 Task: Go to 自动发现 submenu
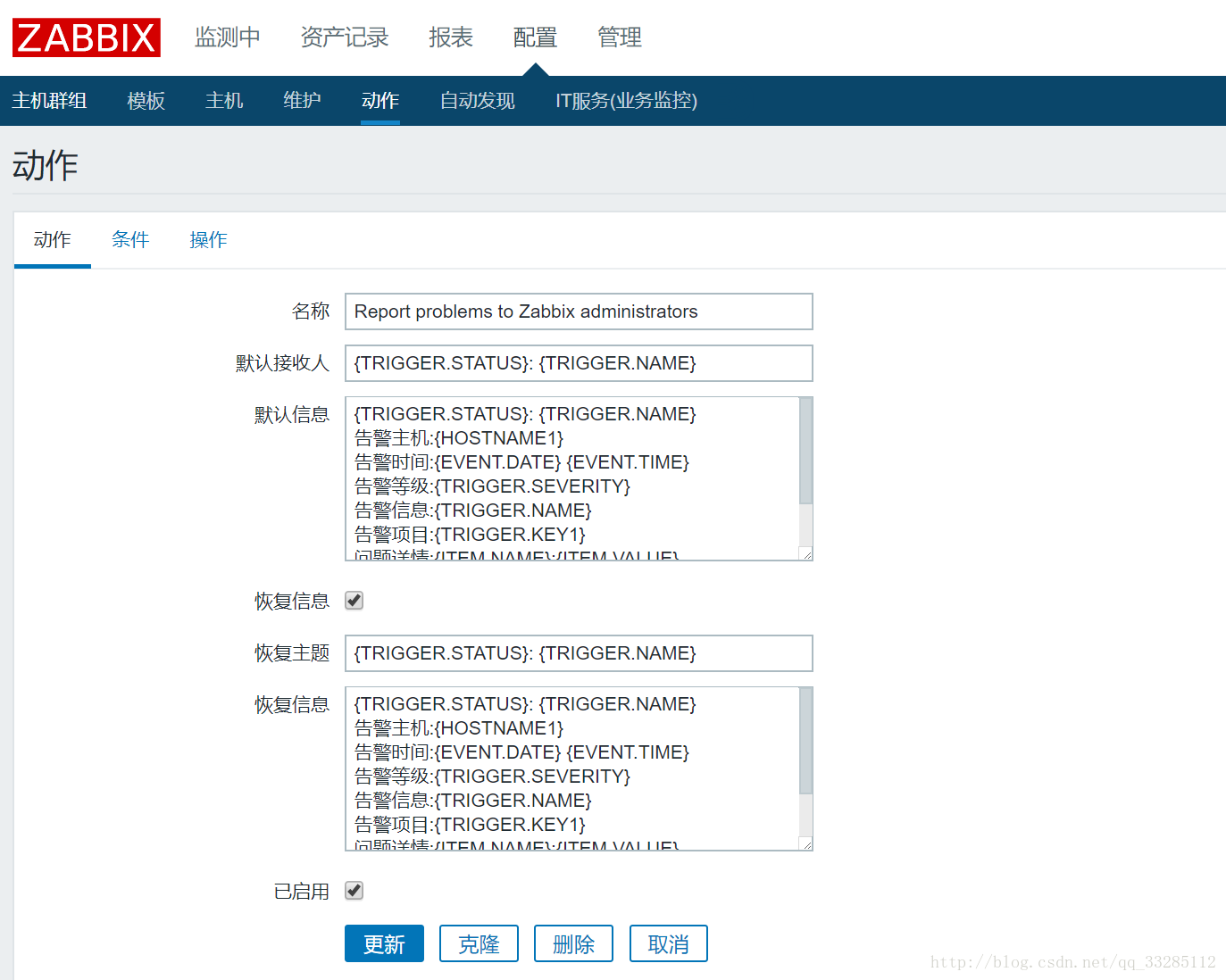478,101
